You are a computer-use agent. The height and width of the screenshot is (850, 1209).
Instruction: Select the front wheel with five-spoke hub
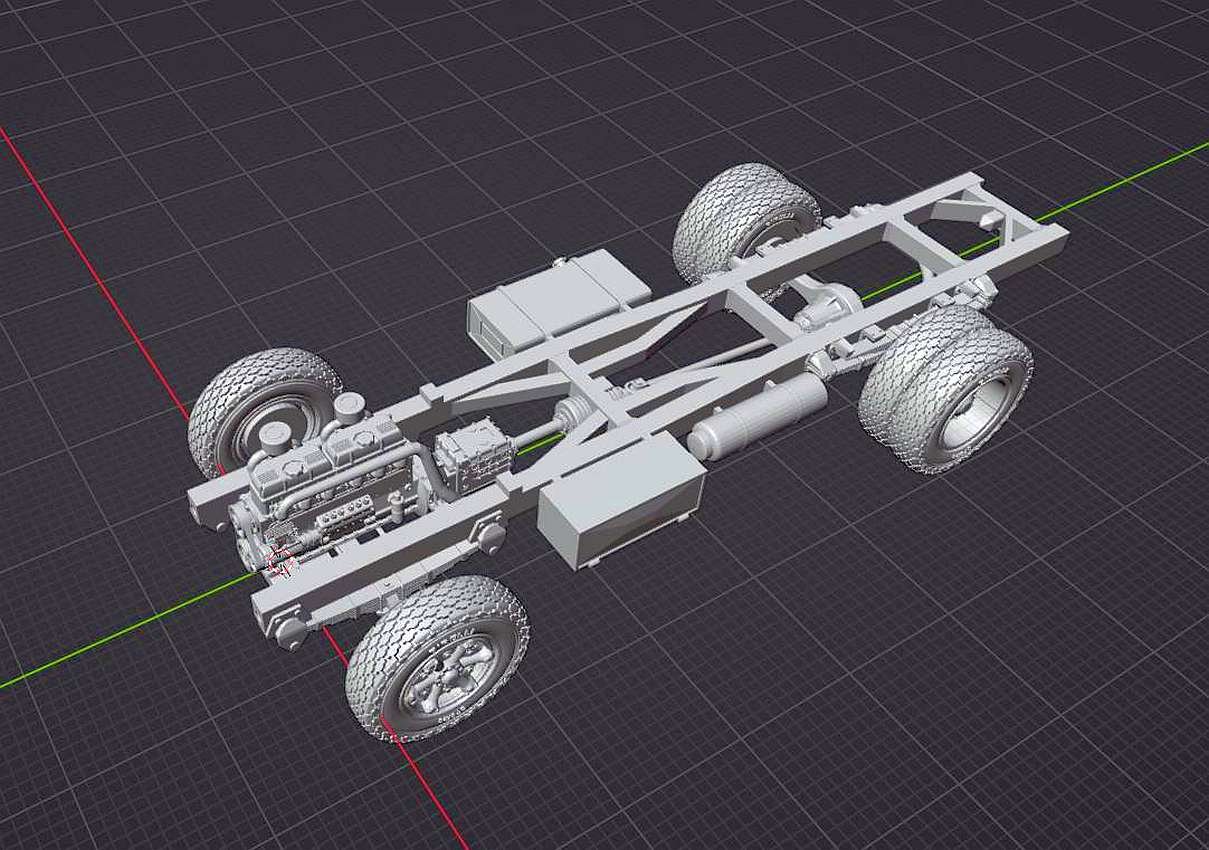pyautogui.click(x=436, y=658)
